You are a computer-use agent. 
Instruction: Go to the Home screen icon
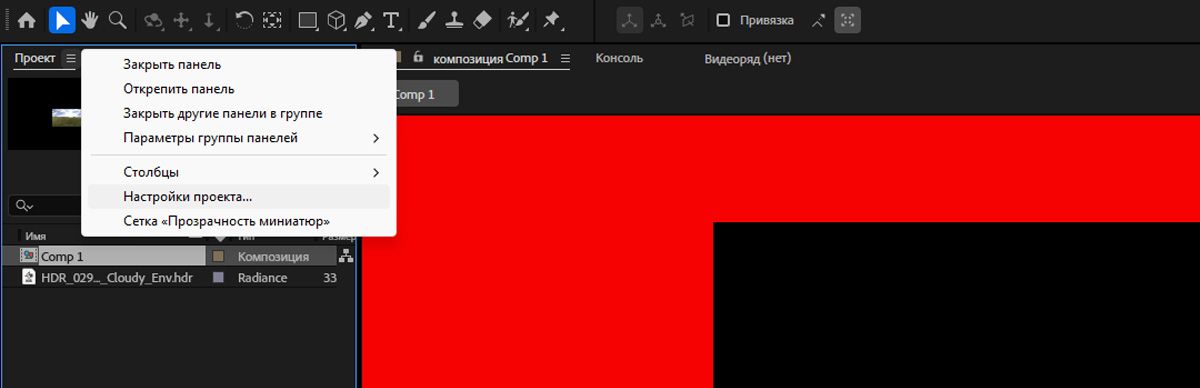click(x=27, y=19)
